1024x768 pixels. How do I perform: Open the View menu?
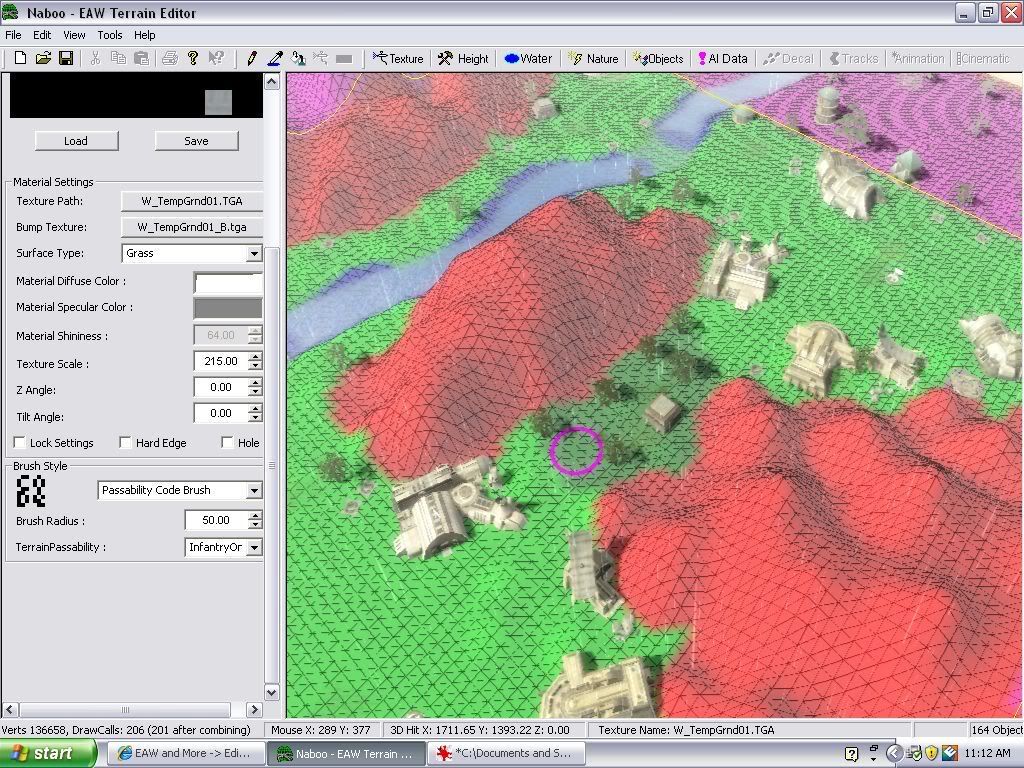(74, 35)
